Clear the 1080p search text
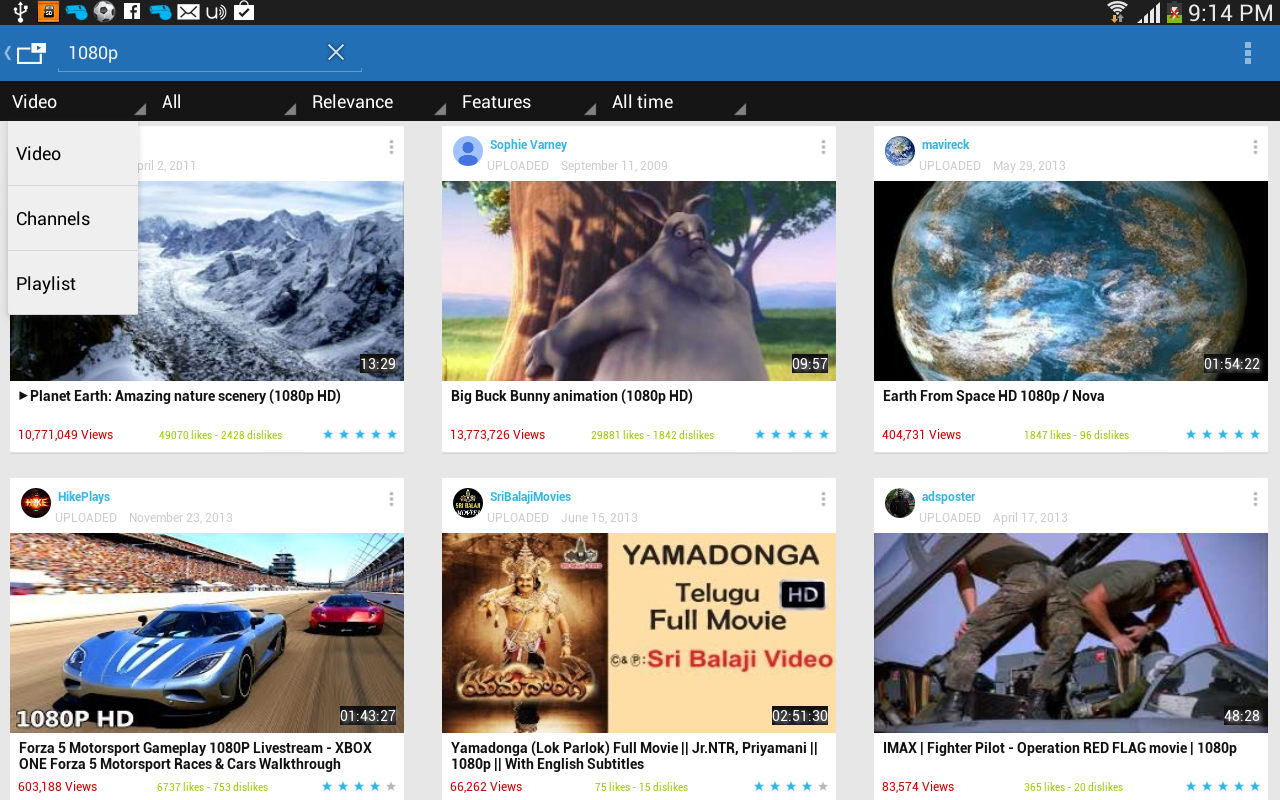Screen dimensions: 1280x800 pyautogui.click(x=336, y=52)
